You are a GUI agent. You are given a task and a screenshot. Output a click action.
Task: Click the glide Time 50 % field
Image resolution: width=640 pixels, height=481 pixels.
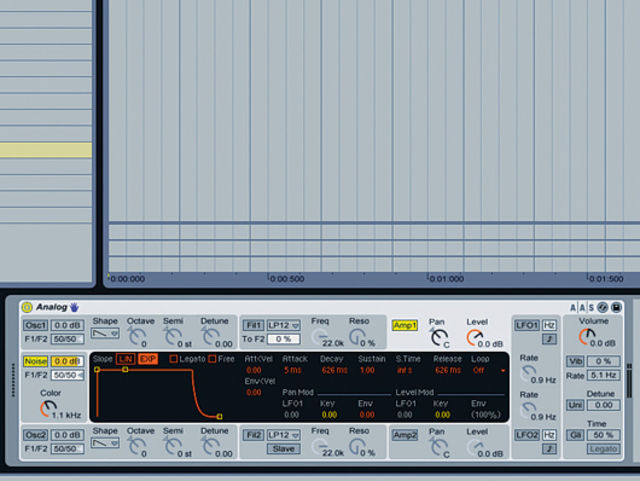point(604,435)
